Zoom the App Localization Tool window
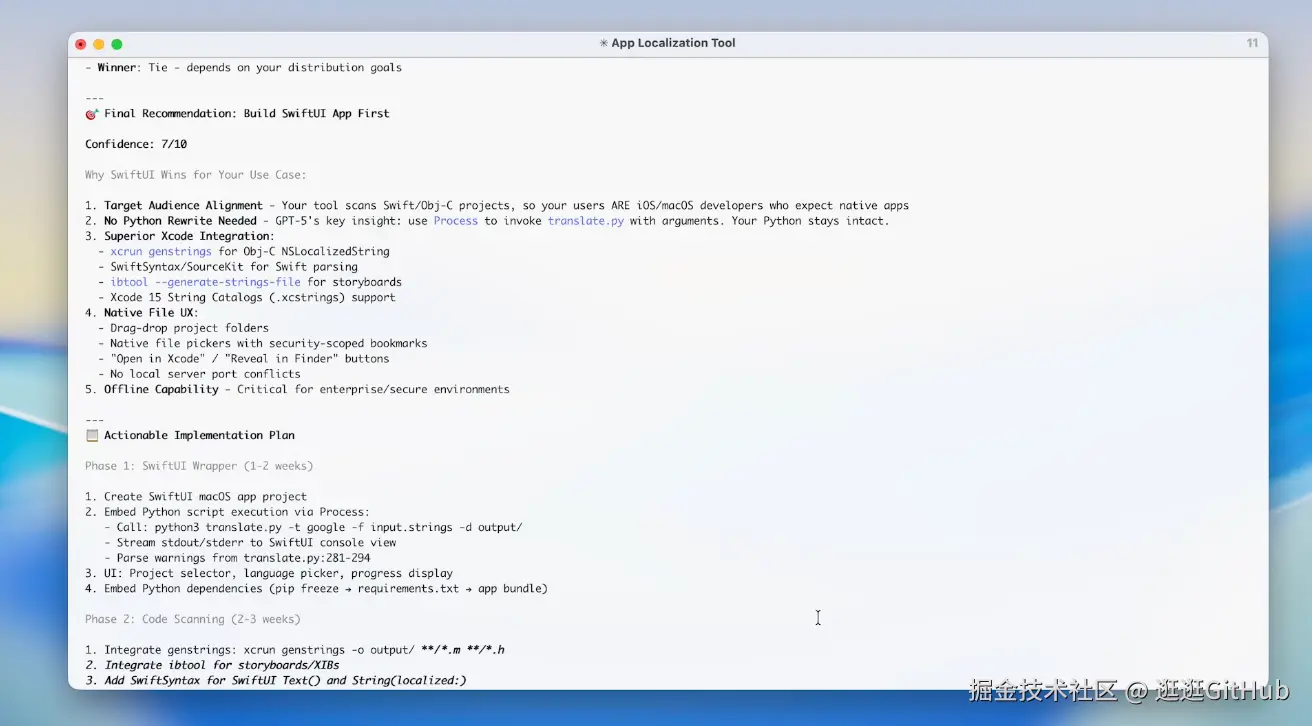Screen dimensions: 1312x726 click(117, 44)
